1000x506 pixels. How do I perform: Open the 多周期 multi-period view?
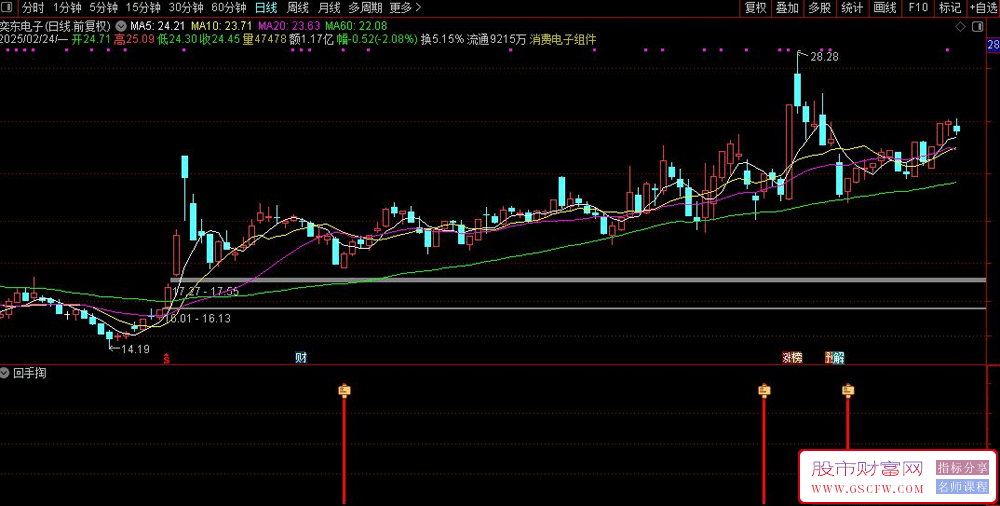tap(365, 8)
